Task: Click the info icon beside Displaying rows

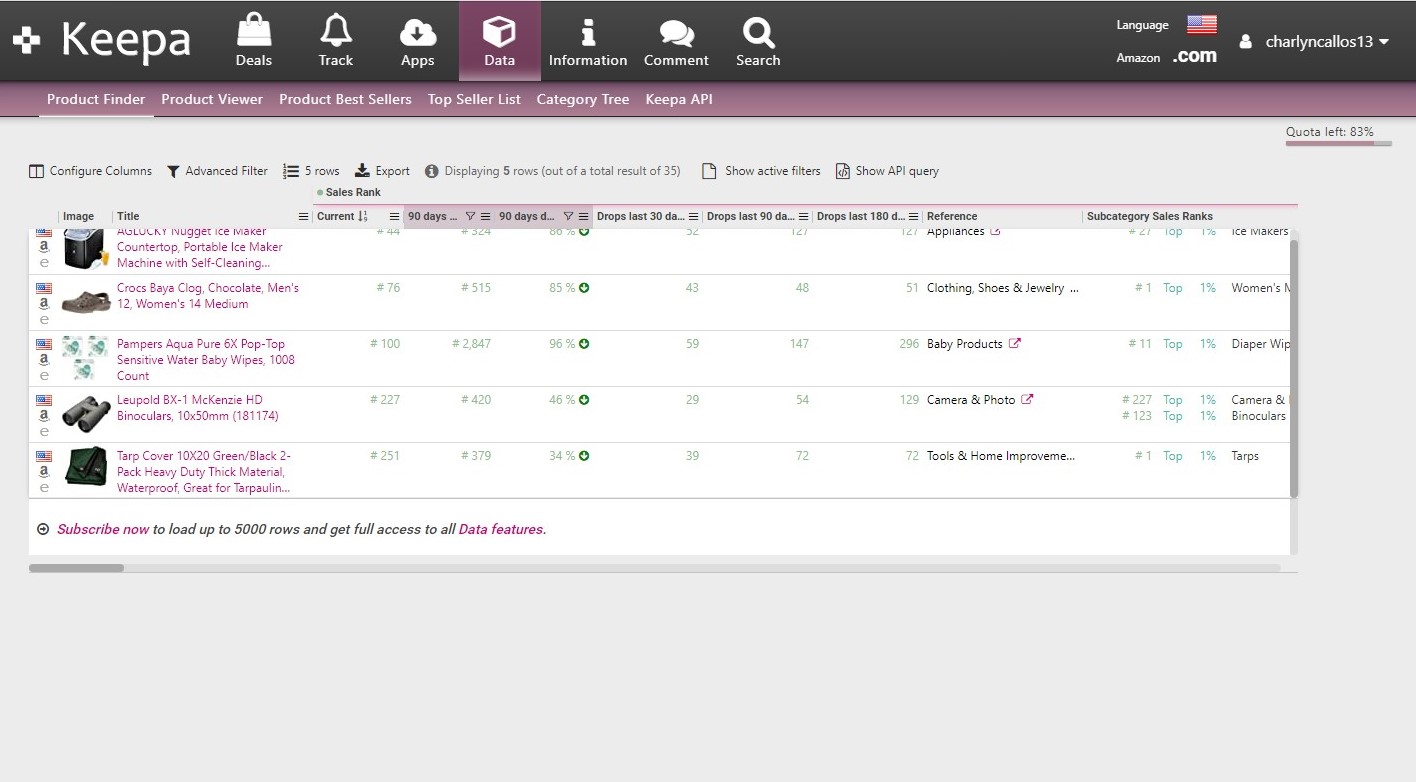Action: point(431,171)
